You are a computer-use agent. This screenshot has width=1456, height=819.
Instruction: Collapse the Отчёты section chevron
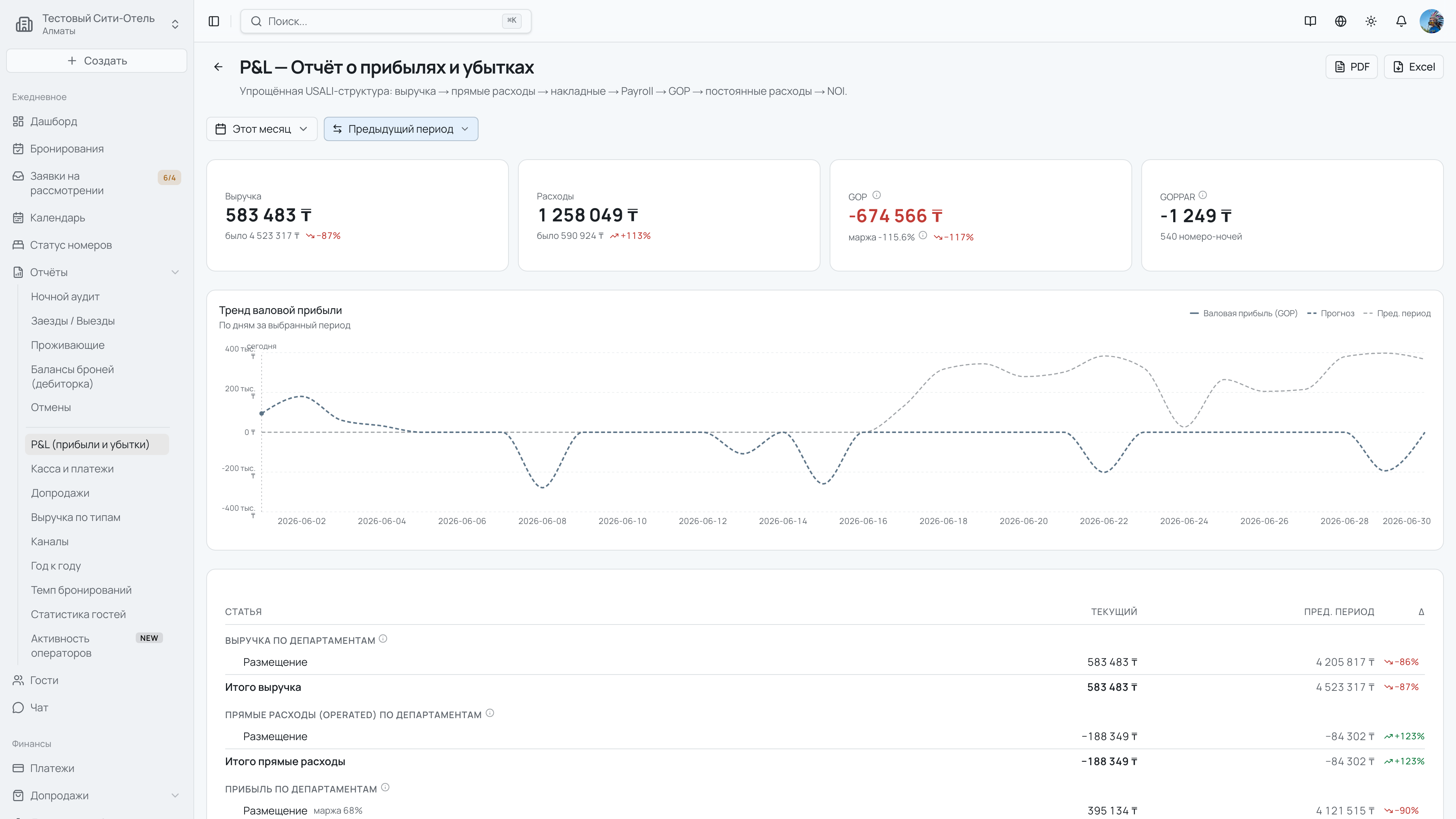(175, 273)
